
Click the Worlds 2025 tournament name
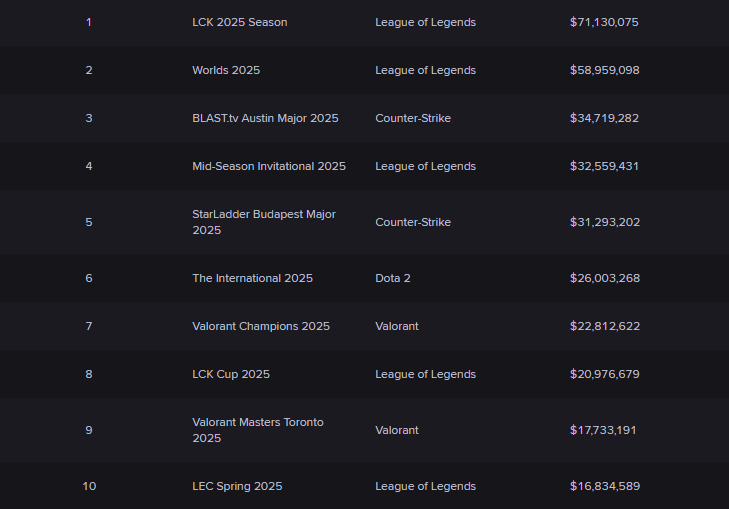pyautogui.click(x=226, y=70)
